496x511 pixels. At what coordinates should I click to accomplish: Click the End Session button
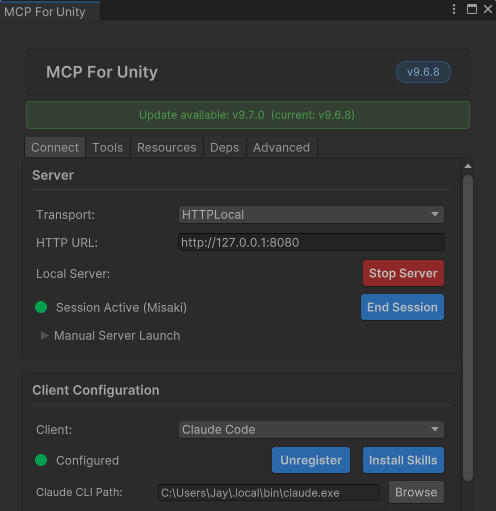click(402, 307)
